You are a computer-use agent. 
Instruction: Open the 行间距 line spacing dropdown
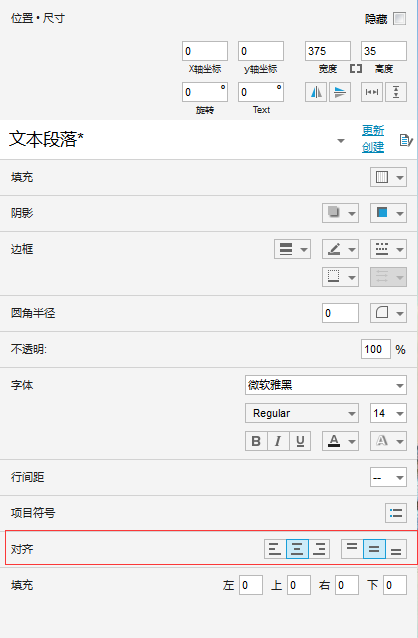[388, 477]
